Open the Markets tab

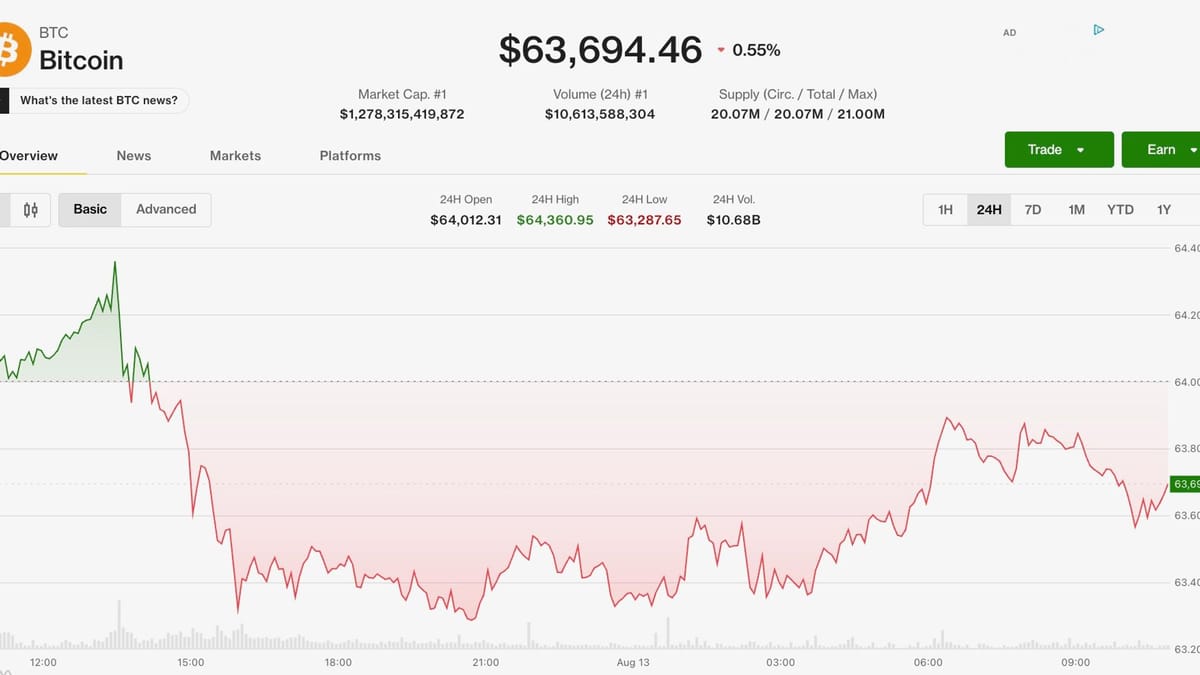(235, 156)
